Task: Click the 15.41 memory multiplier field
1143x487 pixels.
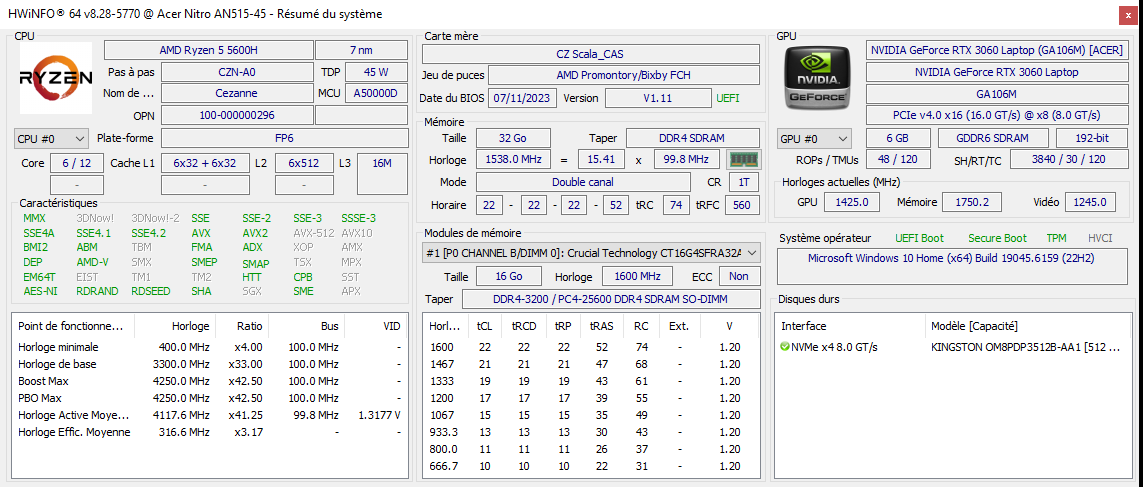Action: tap(601, 160)
